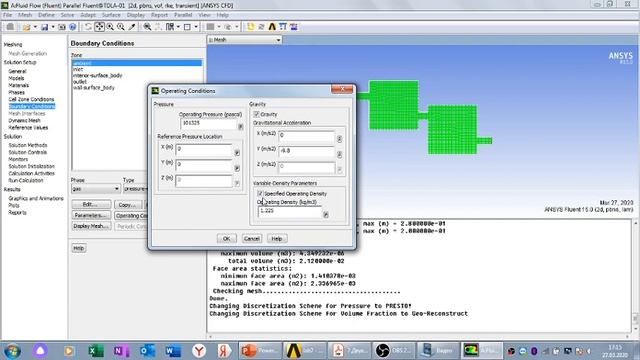
Task: Select interior-surface_body zone in list
Action: (x=98, y=76)
